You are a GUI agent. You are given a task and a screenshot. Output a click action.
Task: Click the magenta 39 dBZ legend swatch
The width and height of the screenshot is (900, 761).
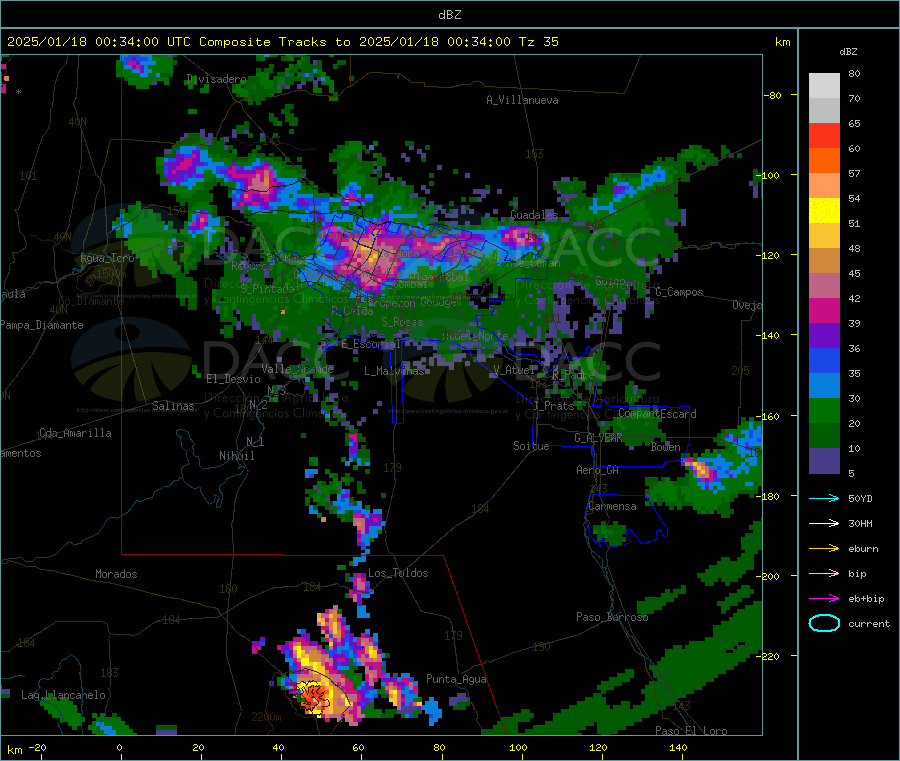(824, 310)
